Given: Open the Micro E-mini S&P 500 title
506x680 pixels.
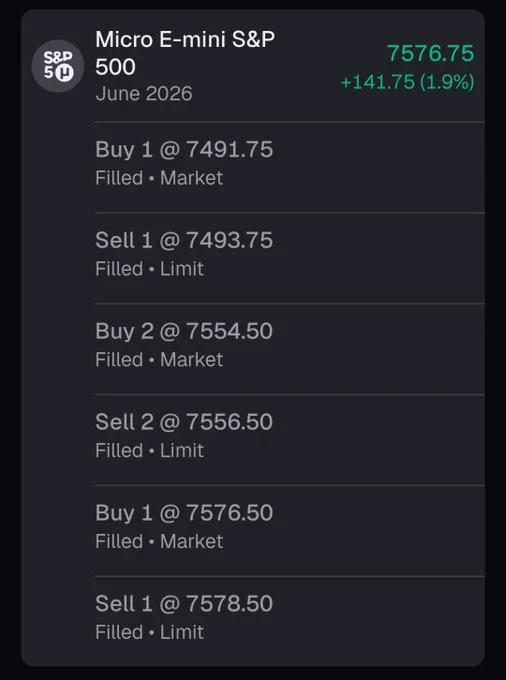Looking at the screenshot, I should point(185,53).
